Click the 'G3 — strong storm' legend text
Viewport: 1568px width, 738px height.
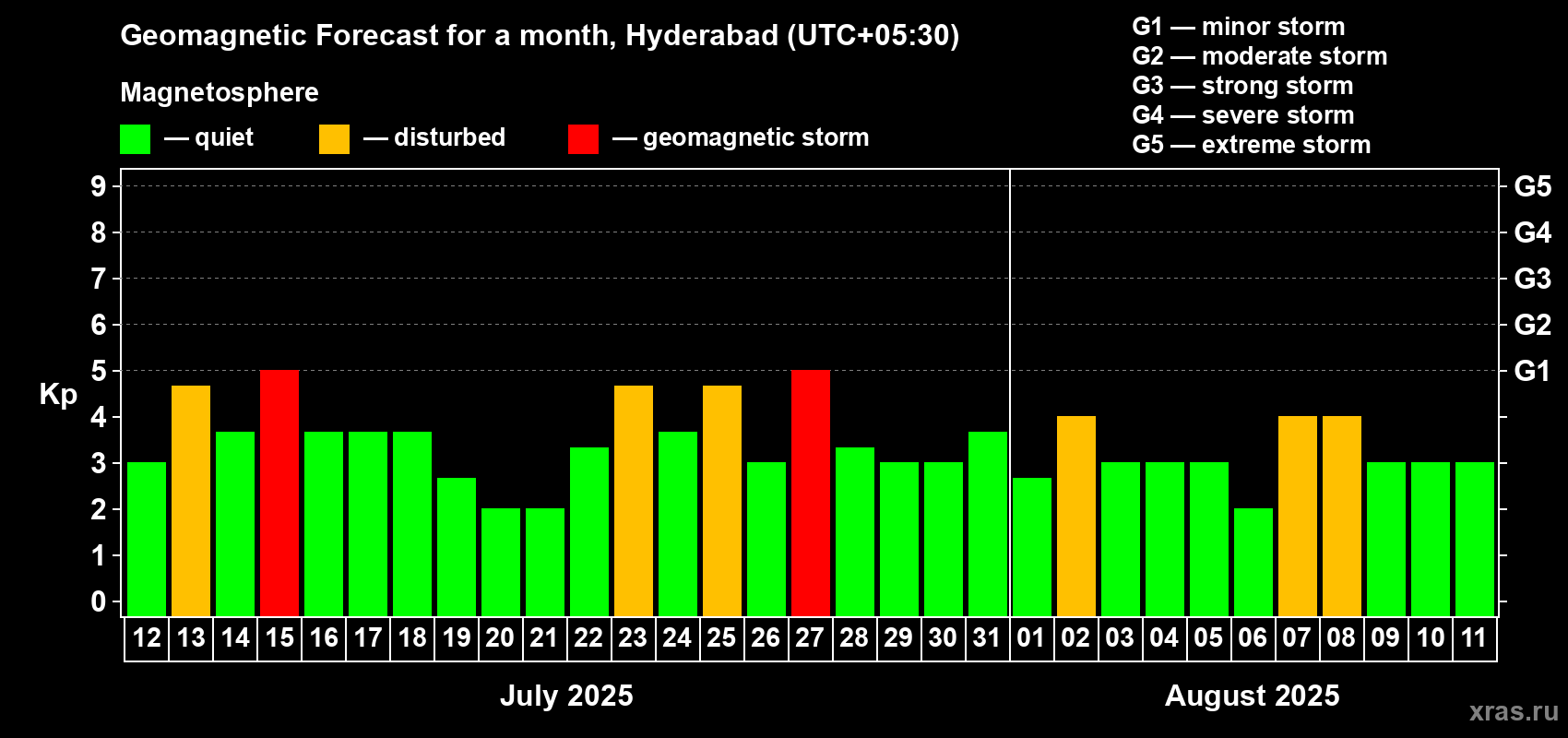tap(1242, 86)
